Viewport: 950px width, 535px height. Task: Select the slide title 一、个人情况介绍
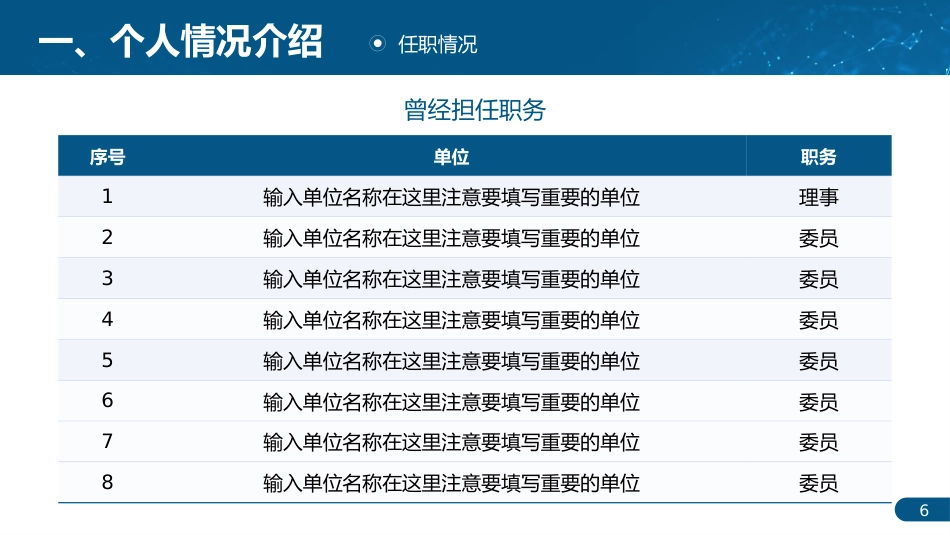[181, 41]
